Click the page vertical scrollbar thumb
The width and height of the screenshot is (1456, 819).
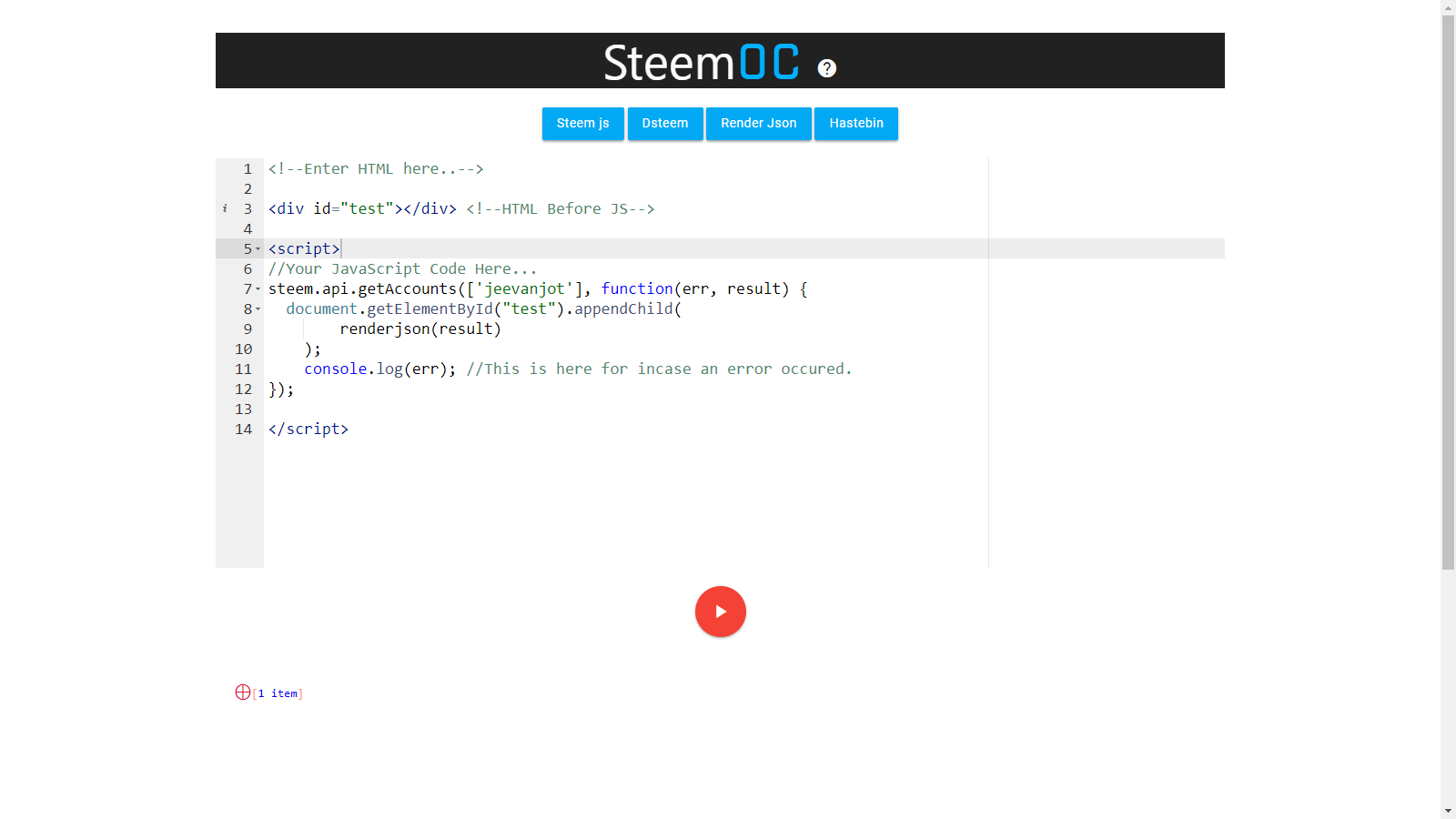(x=1448, y=291)
